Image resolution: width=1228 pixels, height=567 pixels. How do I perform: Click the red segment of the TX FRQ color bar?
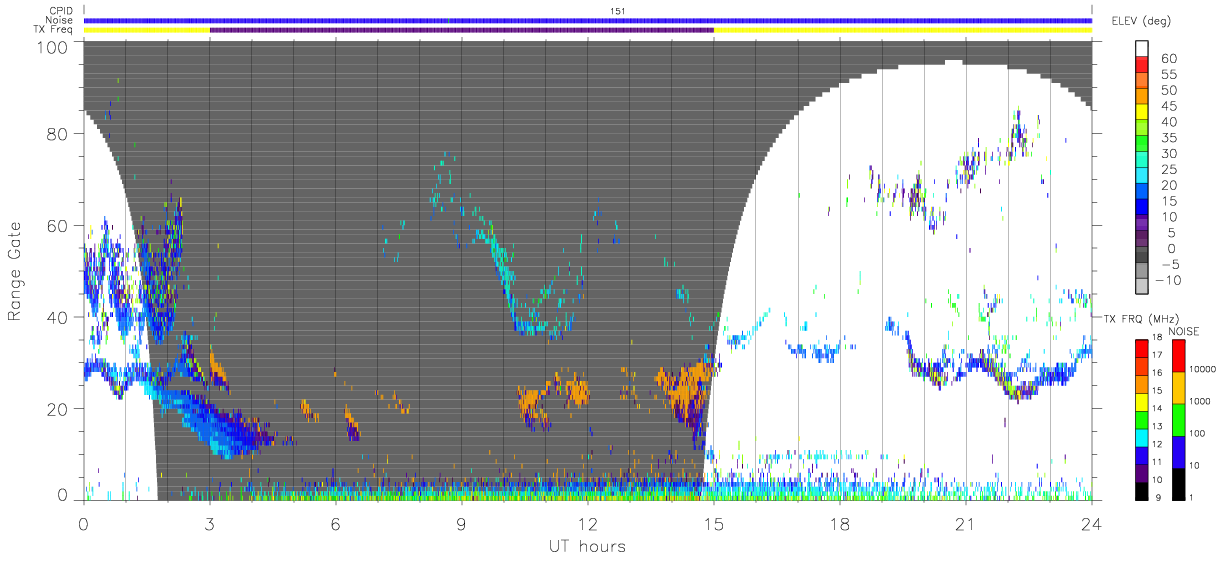tap(1142, 348)
